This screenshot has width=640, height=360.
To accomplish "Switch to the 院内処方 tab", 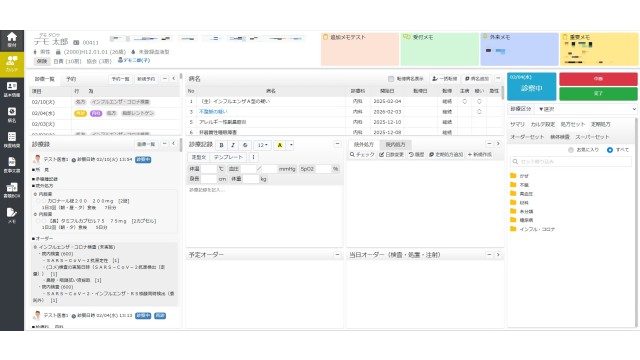I will point(396,144).
